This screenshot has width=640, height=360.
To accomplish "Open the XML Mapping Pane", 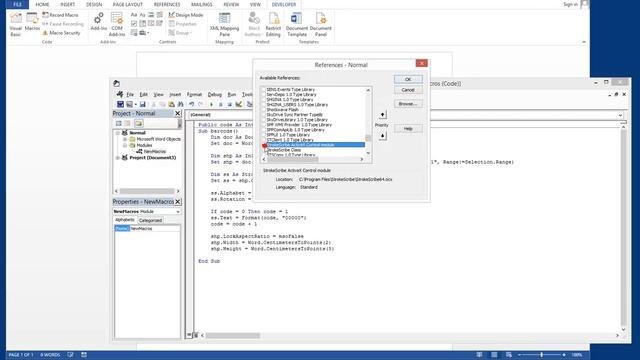I will point(224,24).
